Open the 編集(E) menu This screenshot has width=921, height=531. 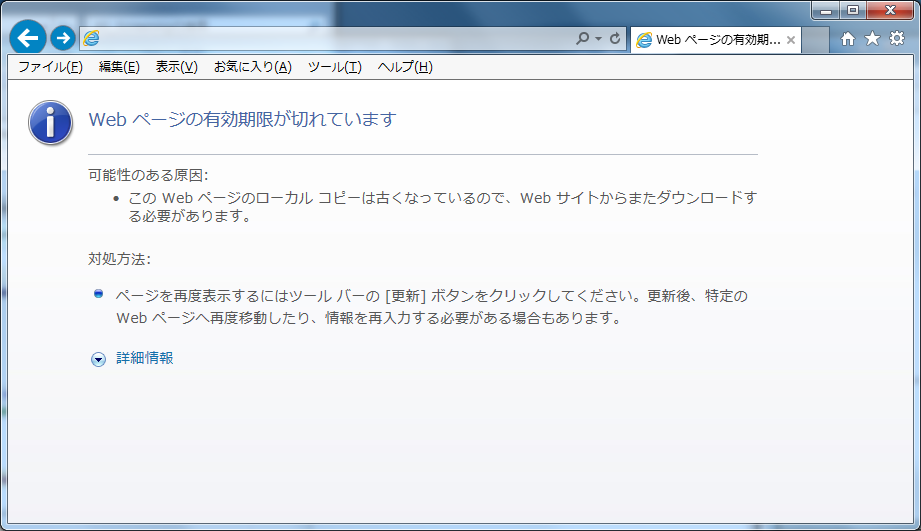pos(119,67)
